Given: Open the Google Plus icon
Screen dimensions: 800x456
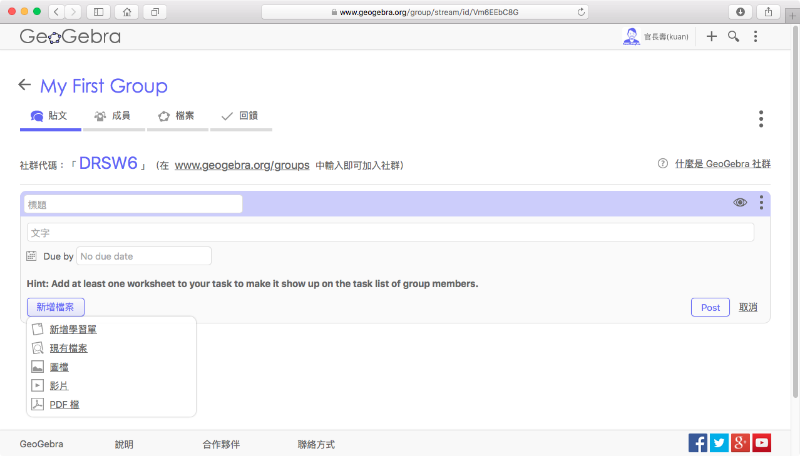Looking at the screenshot, I should [740, 443].
